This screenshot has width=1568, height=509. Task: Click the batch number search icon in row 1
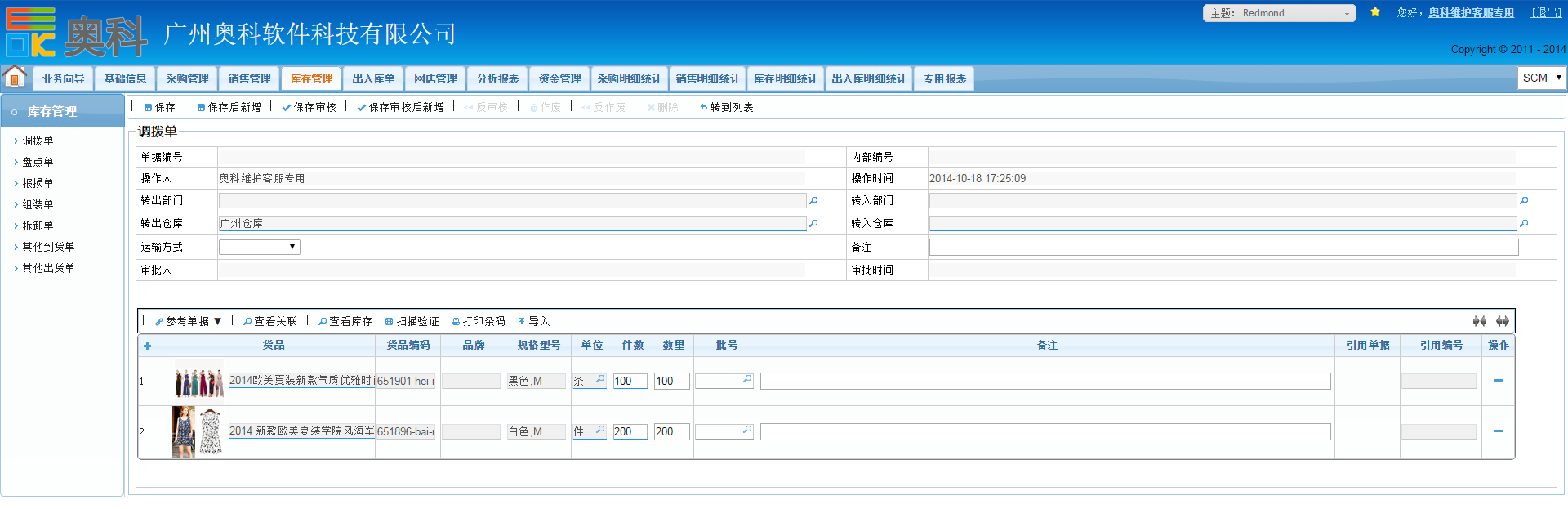[746, 380]
